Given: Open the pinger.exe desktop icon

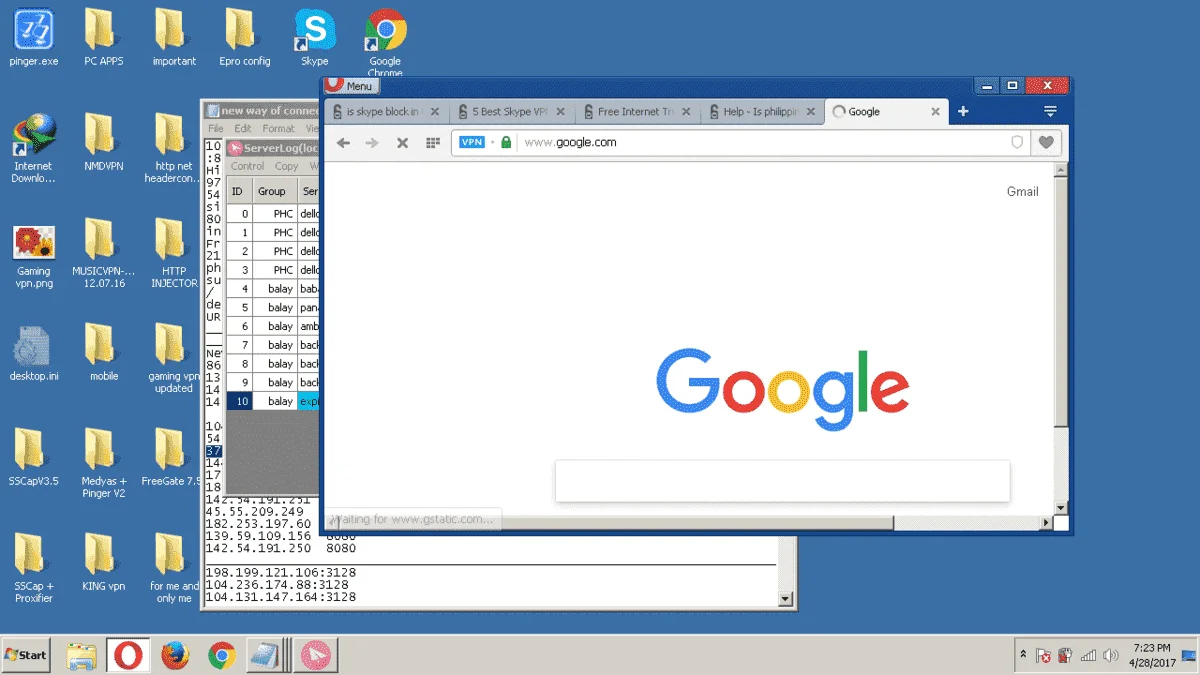Looking at the screenshot, I should pyautogui.click(x=33, y=38).
